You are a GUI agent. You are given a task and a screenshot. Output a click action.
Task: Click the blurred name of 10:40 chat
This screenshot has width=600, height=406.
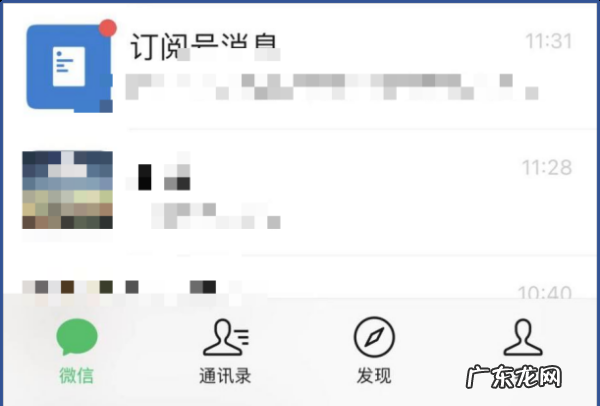171,287
